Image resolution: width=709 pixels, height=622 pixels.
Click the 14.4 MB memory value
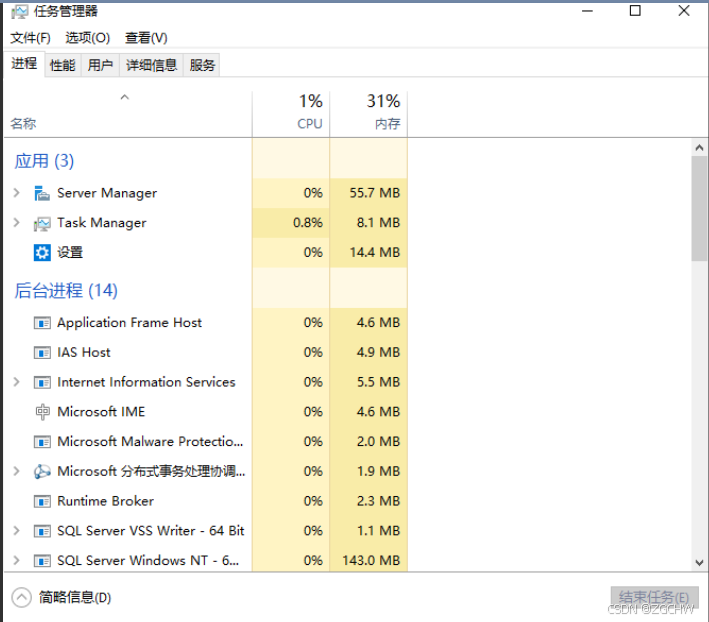coord(375,252)
